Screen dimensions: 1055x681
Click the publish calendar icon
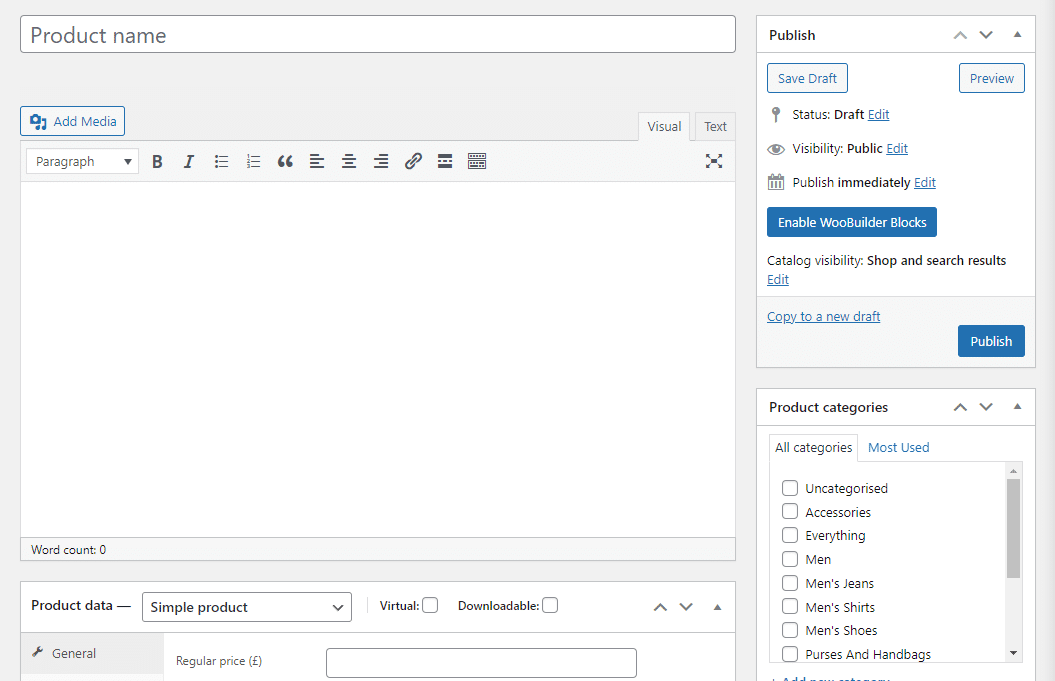click(x=776, y=182)
